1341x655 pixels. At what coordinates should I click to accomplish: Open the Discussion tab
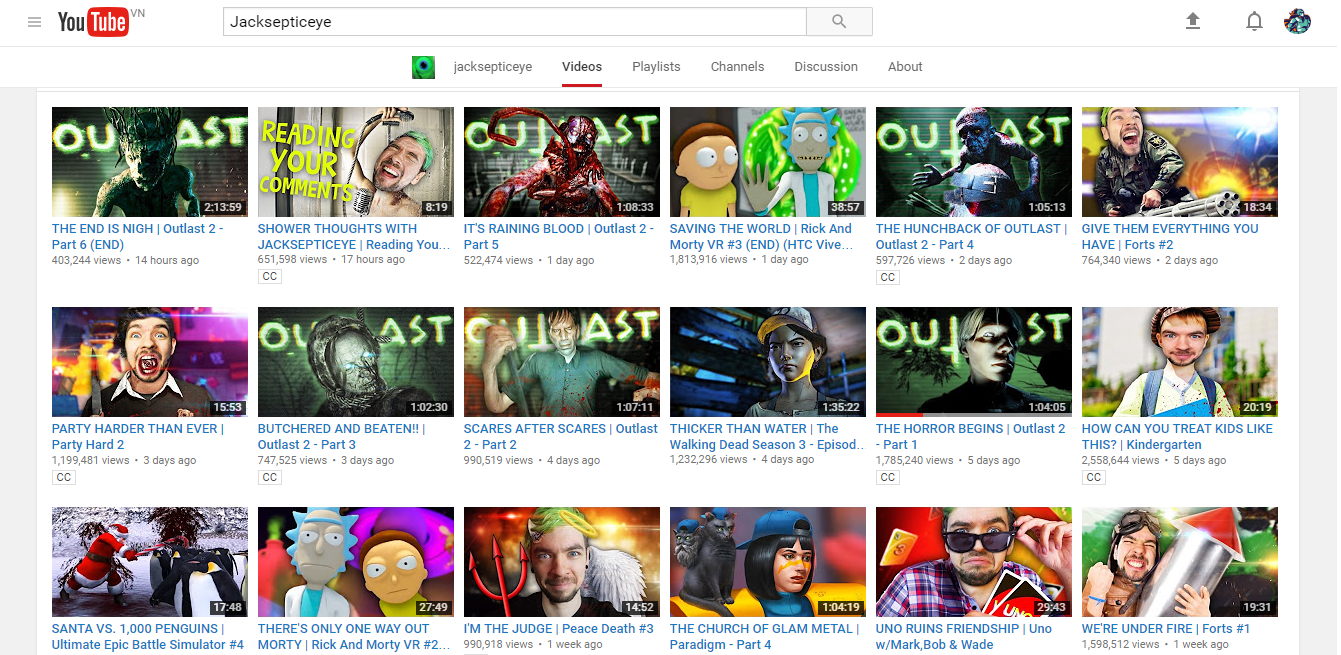826,67
